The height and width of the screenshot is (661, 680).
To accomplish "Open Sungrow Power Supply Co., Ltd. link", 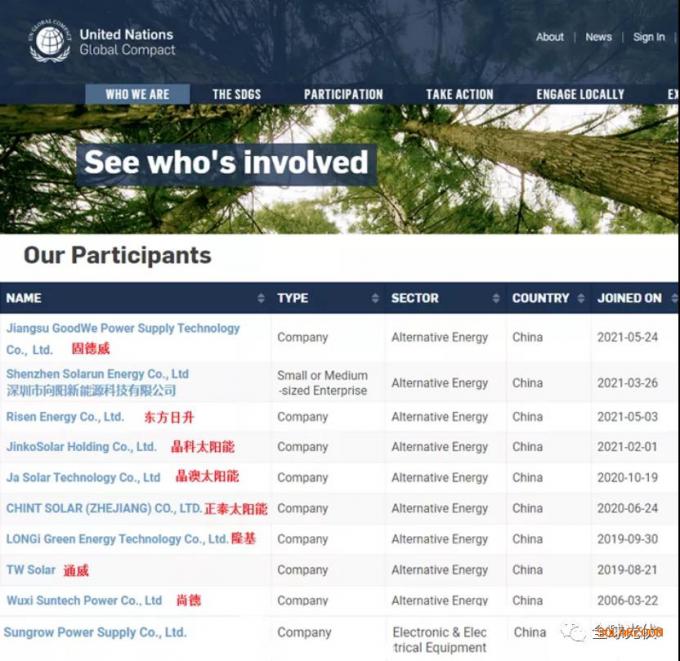I will pos(95,632).
